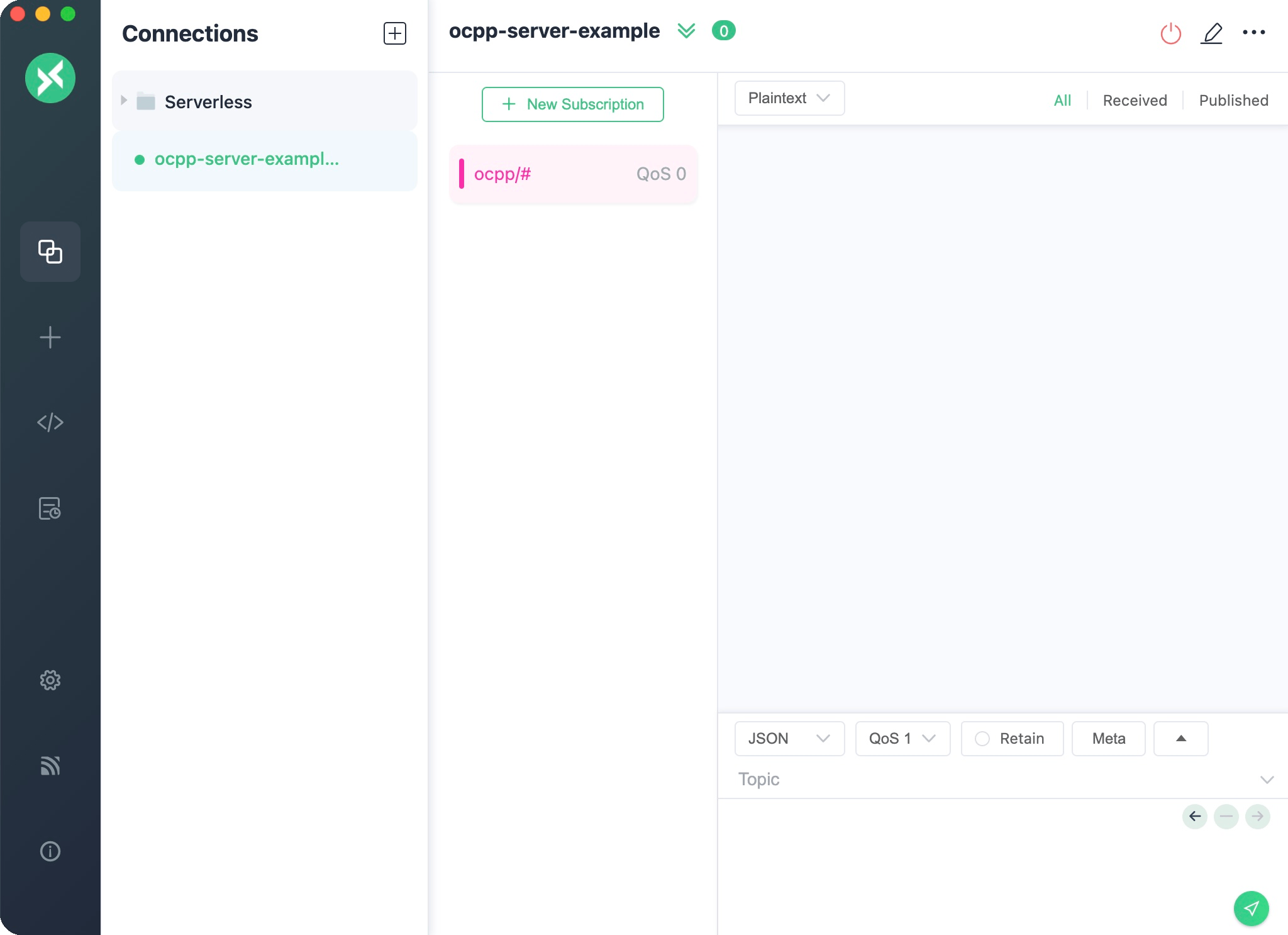This screenshot has width=1288, height=935.
Task: Click the edit connection pencil icon
Action: coord(1211,33)
